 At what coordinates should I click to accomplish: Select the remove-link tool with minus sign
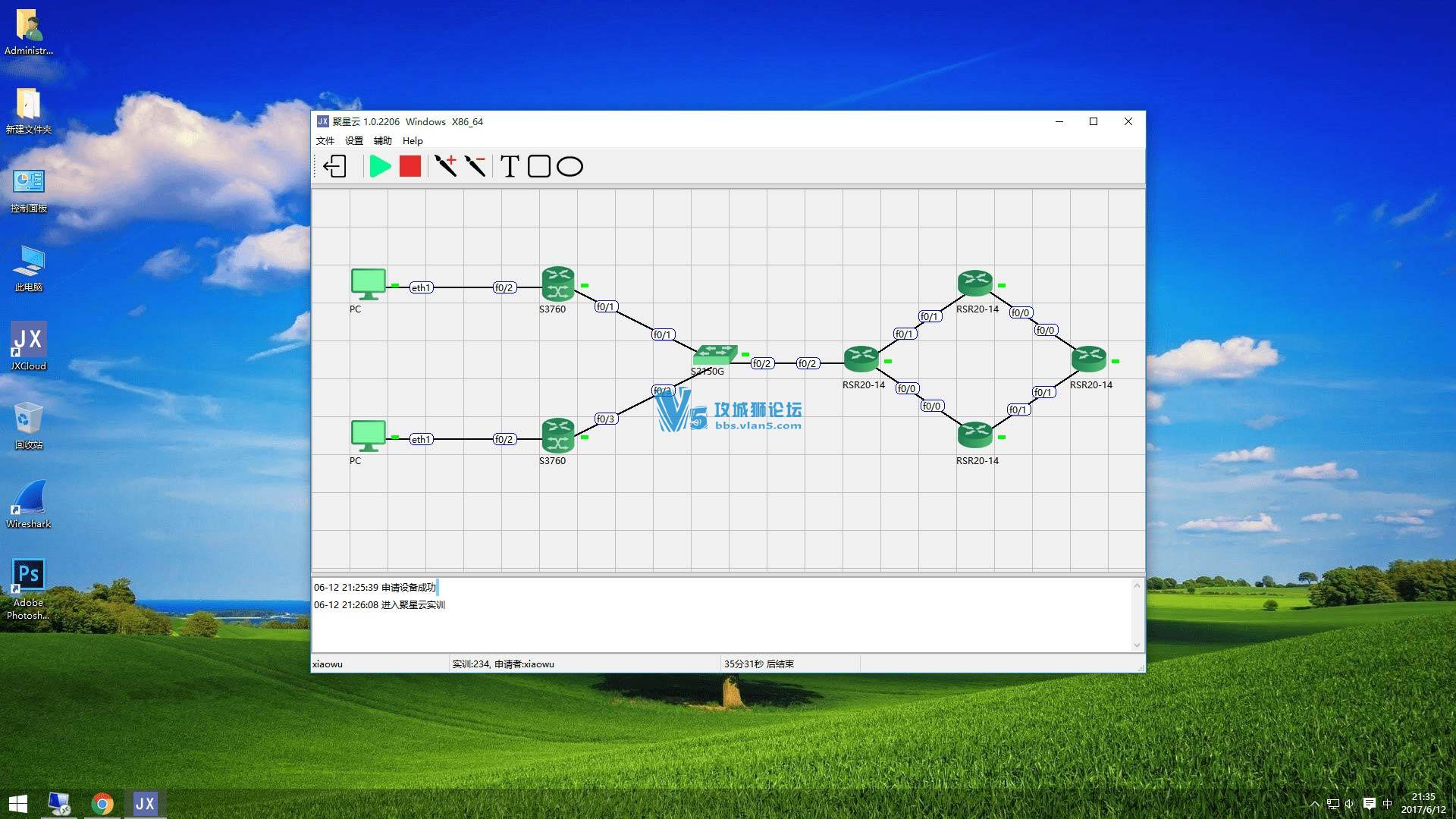475,166
